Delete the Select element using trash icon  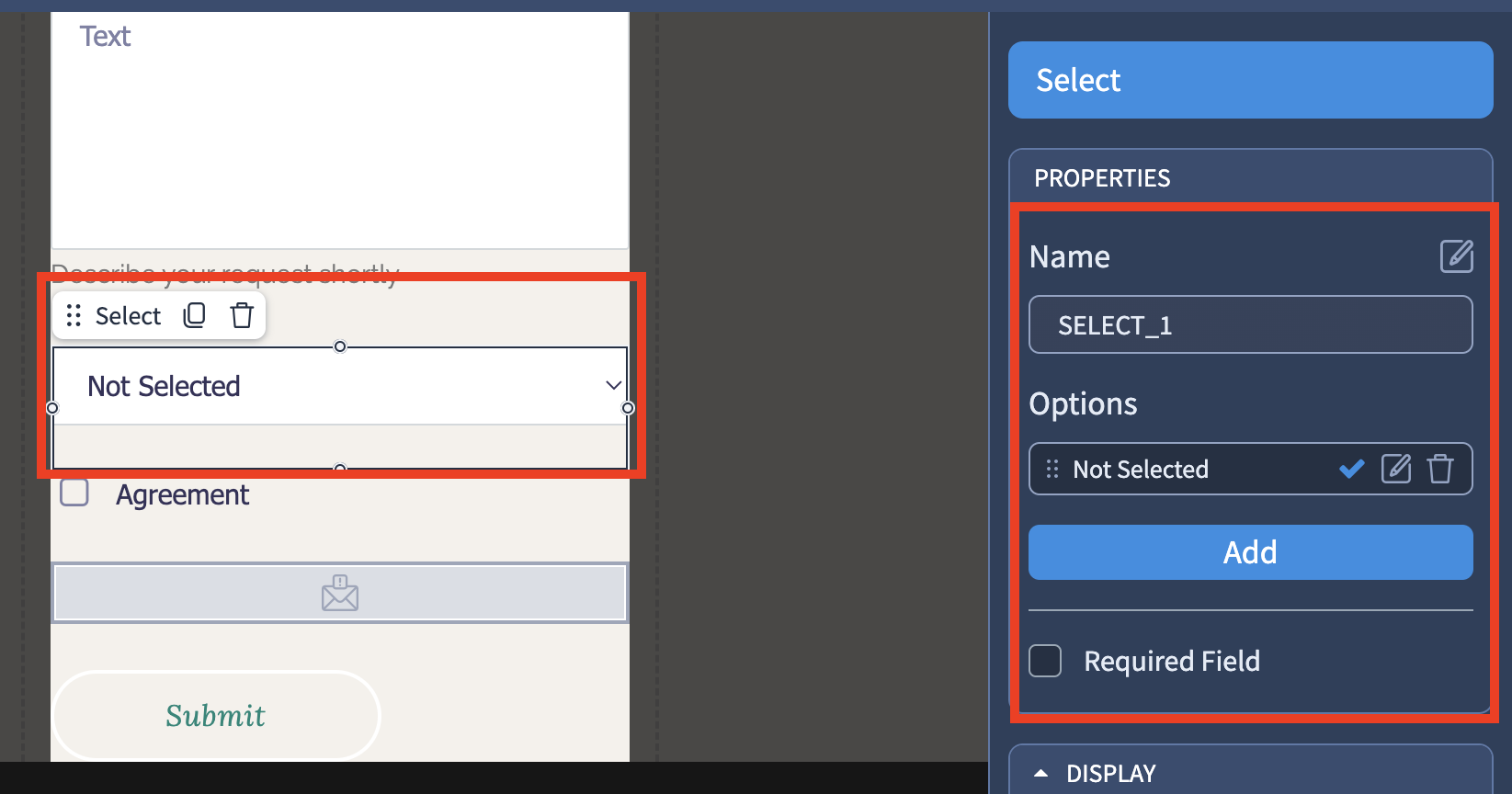tap(242, 315)
